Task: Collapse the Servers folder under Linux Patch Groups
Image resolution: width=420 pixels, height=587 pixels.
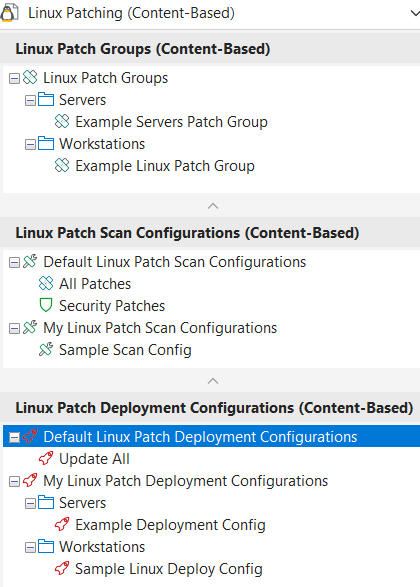Action: pos(30,100)
